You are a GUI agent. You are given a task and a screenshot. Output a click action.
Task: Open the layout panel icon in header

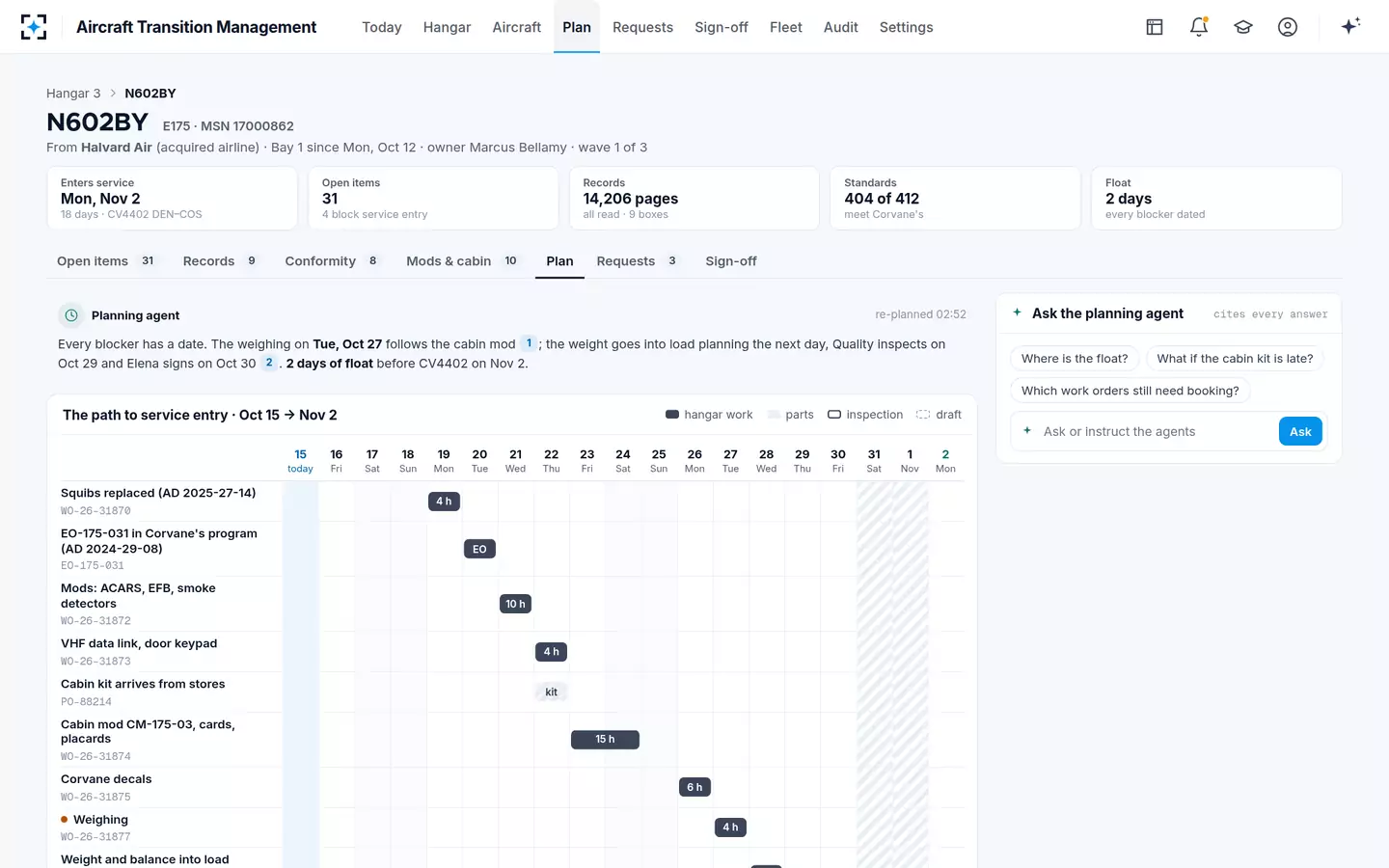1155,27
